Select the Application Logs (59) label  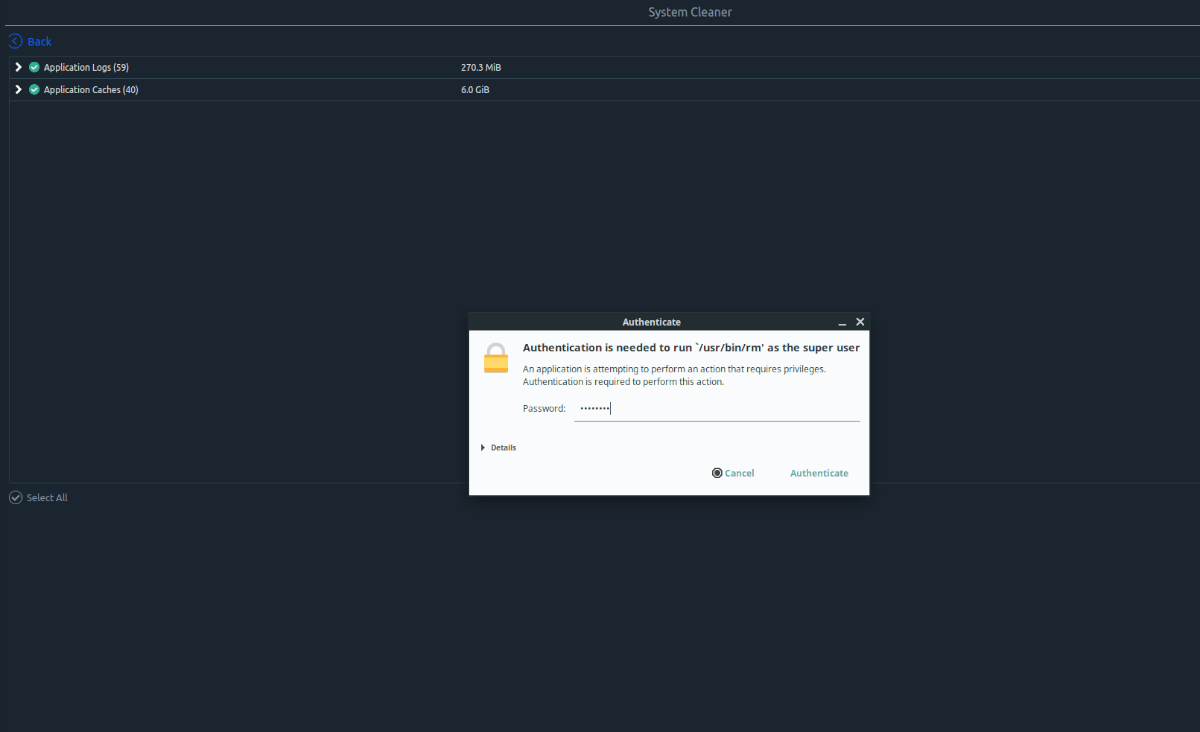point(86,67)
